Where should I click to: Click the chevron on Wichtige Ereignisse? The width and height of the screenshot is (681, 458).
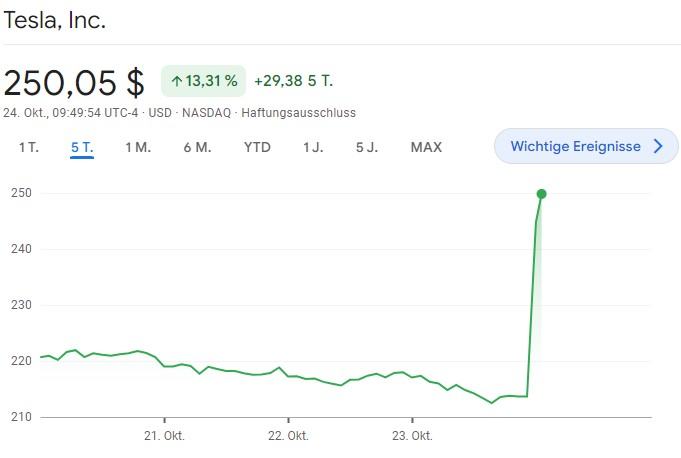[658, 146]
